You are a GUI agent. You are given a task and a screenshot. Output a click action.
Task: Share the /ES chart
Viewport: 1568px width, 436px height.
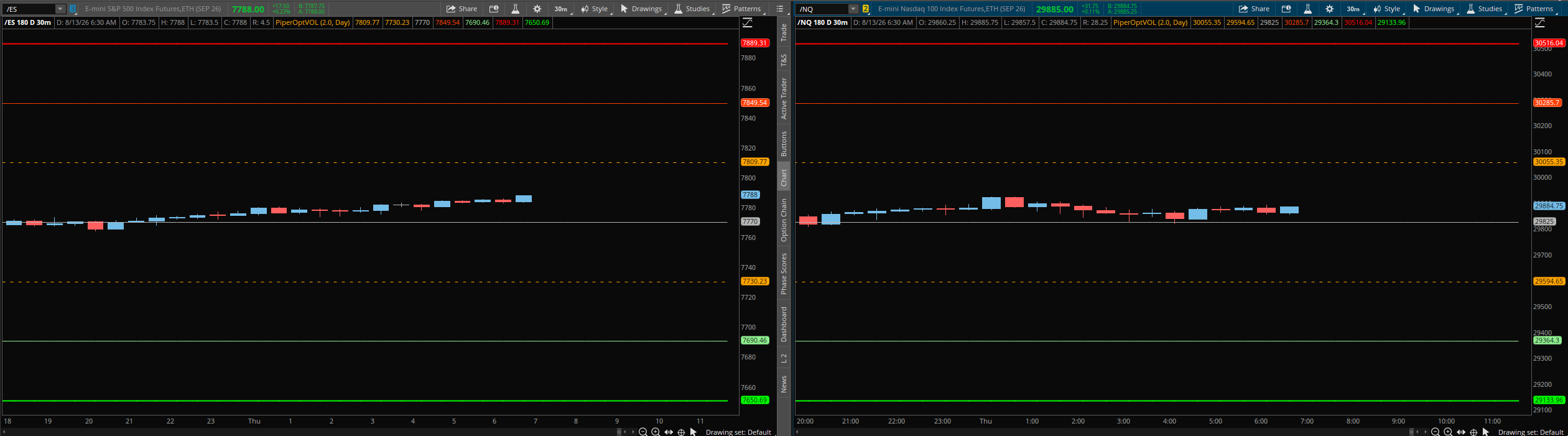point(462,9)
